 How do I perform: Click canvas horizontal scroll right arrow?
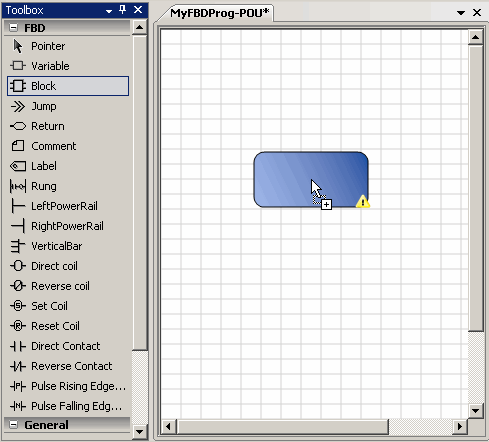[460, 426]
